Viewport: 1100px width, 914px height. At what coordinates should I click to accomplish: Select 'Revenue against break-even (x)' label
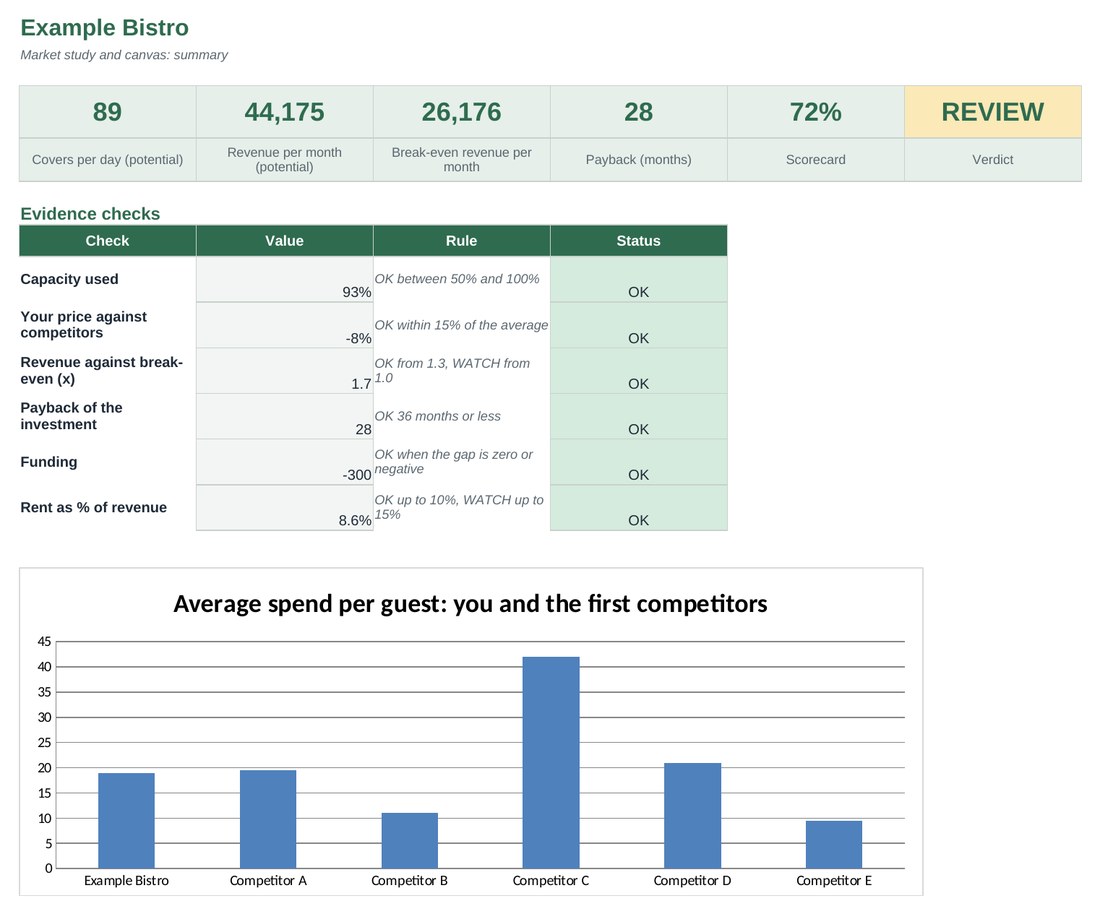point(102,370)
